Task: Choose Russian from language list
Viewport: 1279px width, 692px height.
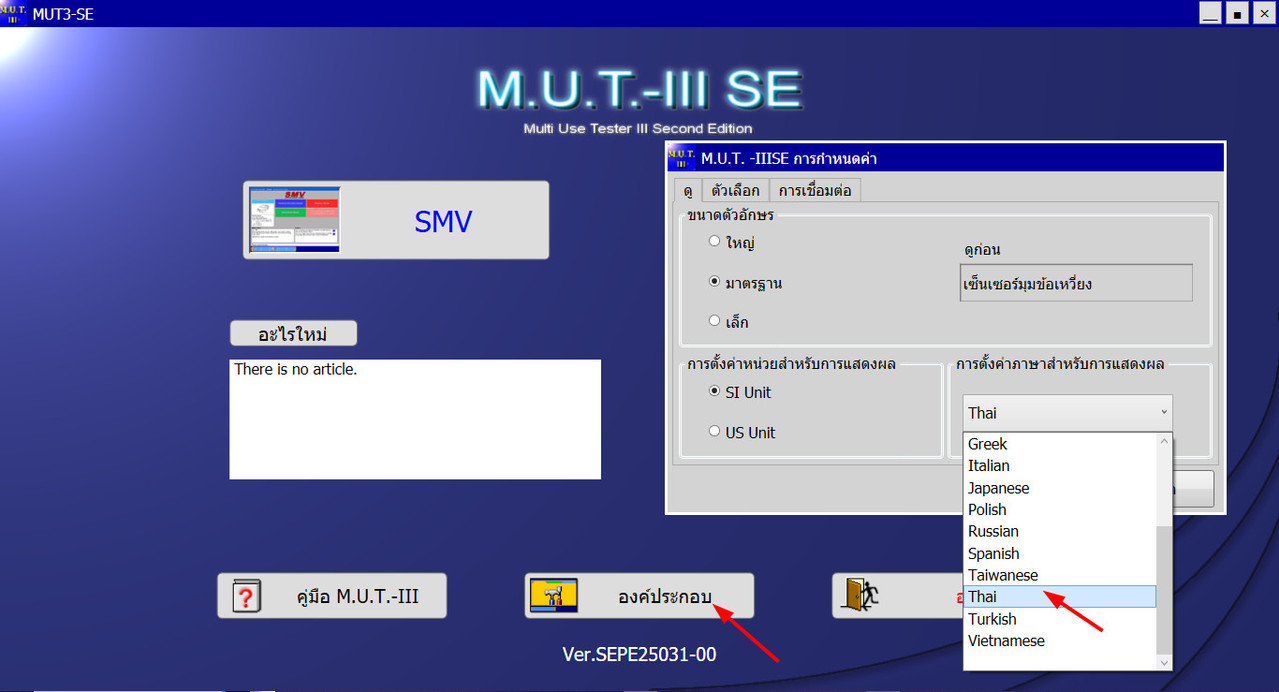Action: 1059,532
